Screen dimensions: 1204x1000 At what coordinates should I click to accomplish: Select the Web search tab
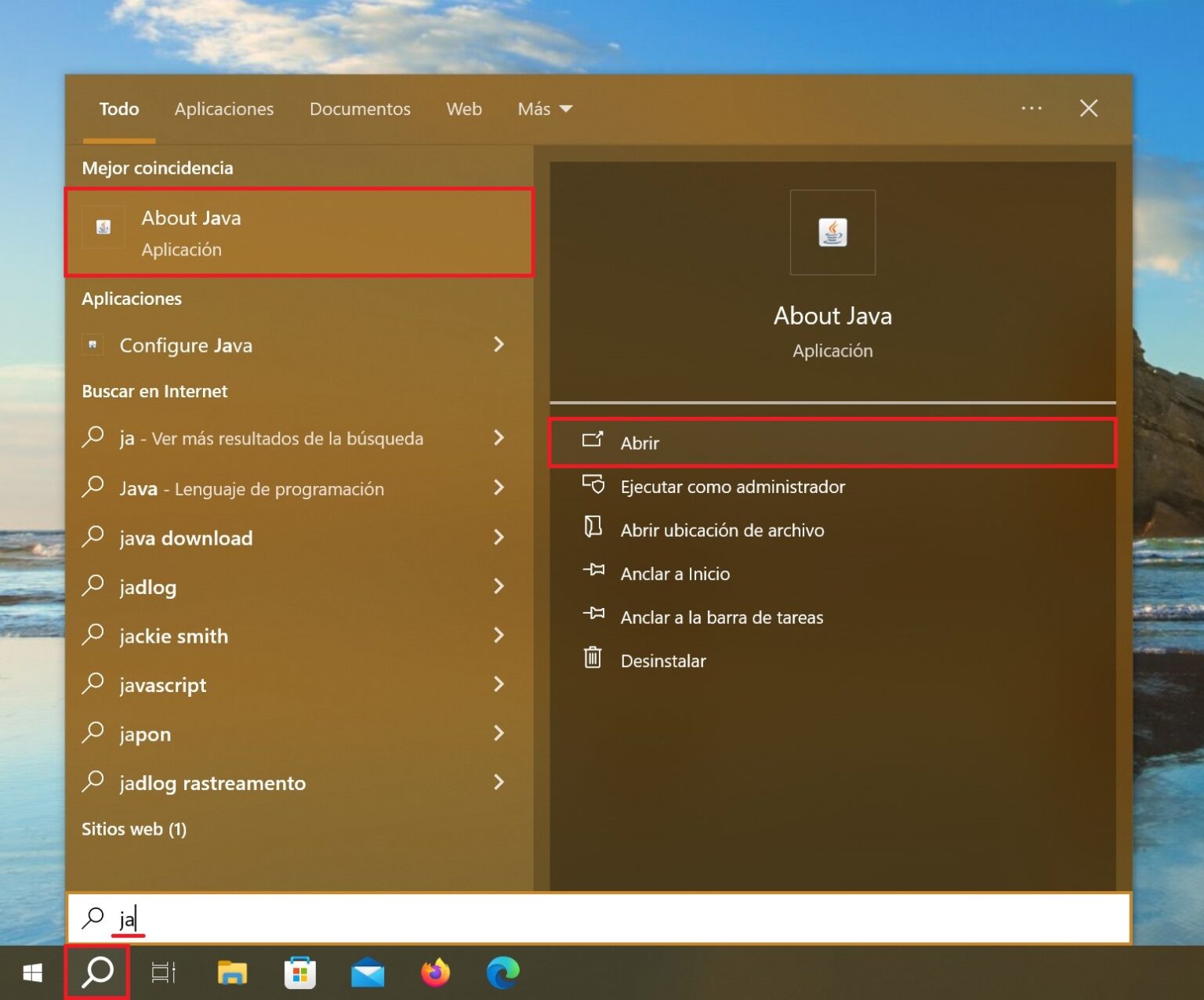click(x=464, y=109)
